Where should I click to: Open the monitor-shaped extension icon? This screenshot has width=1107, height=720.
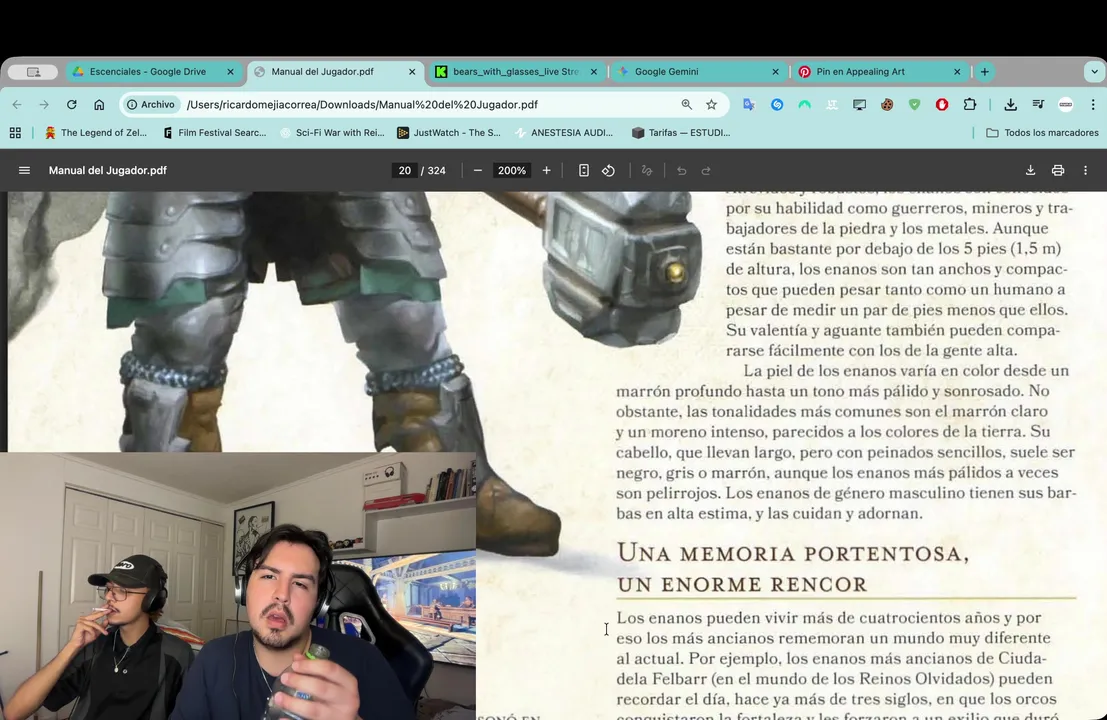coord(859,104)
